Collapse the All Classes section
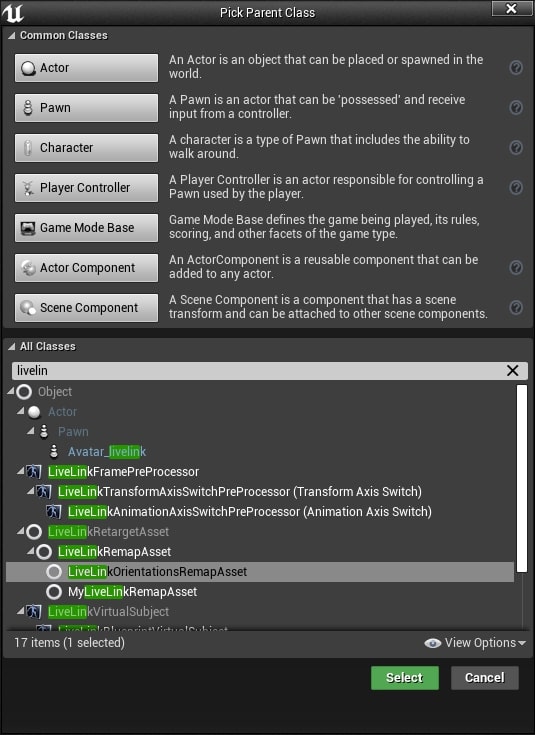535x735 pixels. pos(12,346)
